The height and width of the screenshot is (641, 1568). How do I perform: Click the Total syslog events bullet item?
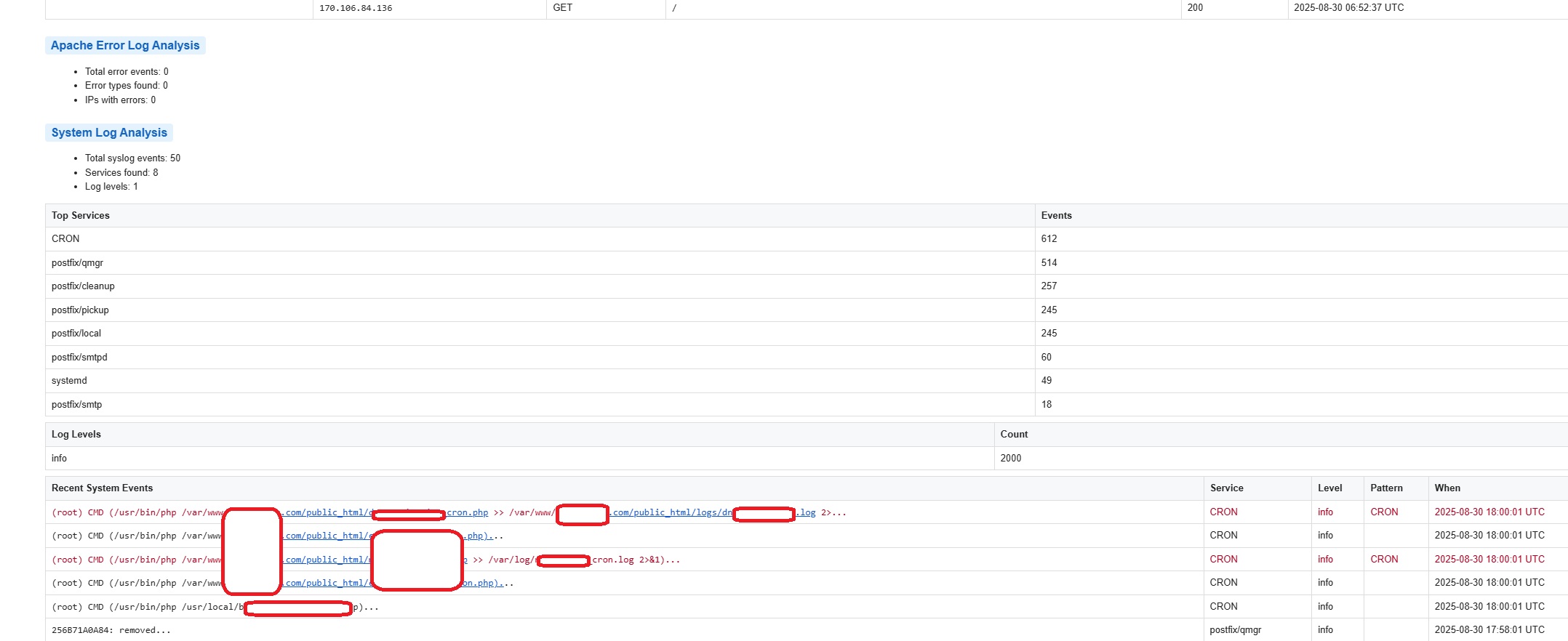132,158
